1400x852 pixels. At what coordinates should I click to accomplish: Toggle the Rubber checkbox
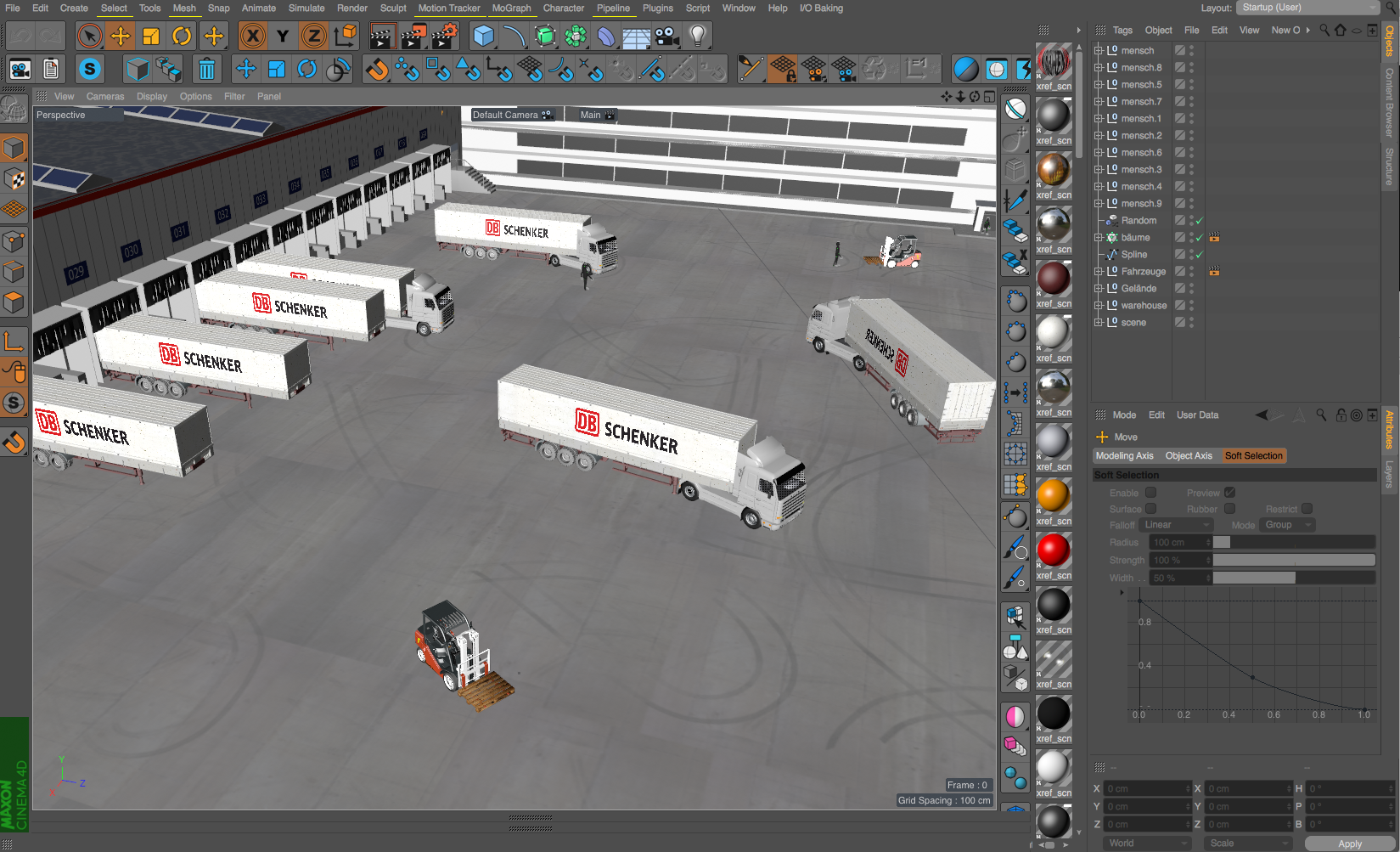pyautogui.click(x=1230, y=509)
